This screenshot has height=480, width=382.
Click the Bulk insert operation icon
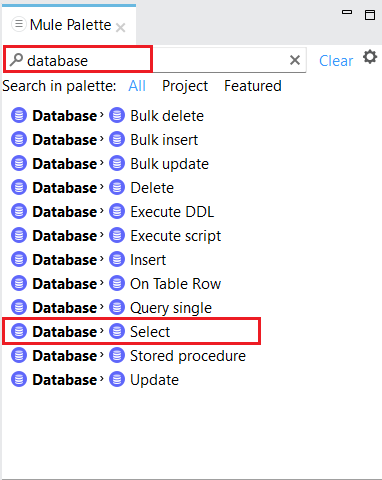click(117, 139)
